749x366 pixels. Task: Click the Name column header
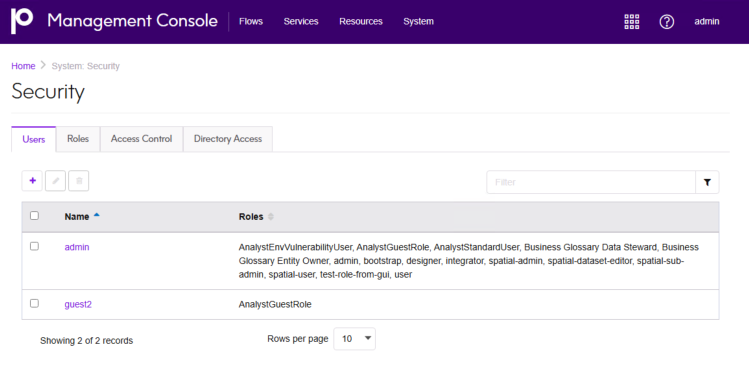77,217
